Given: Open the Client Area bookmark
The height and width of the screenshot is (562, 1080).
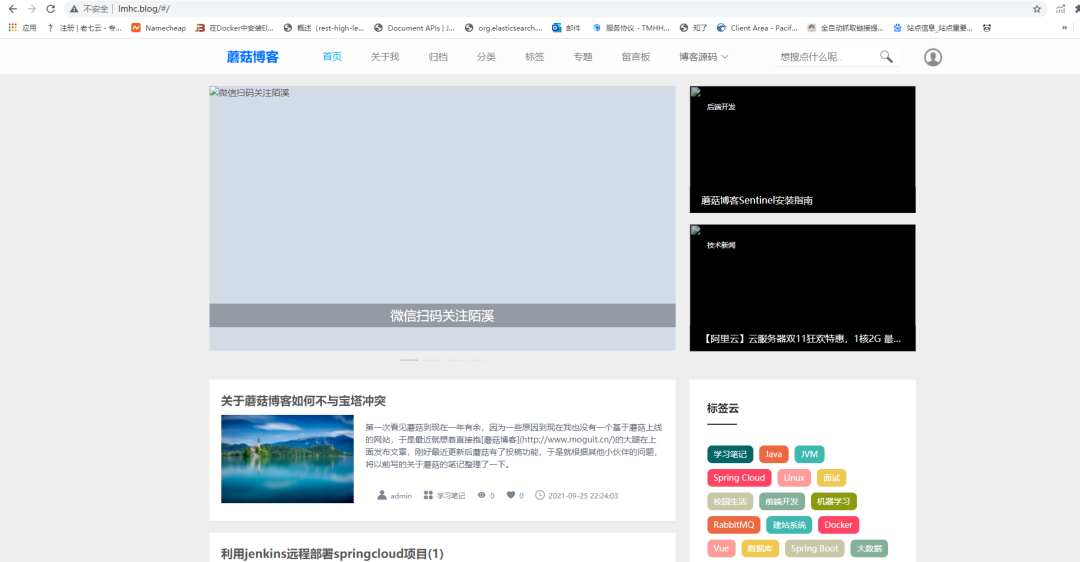Looking at the screenshot, I should pyautogui.click(x=756, y=28).
